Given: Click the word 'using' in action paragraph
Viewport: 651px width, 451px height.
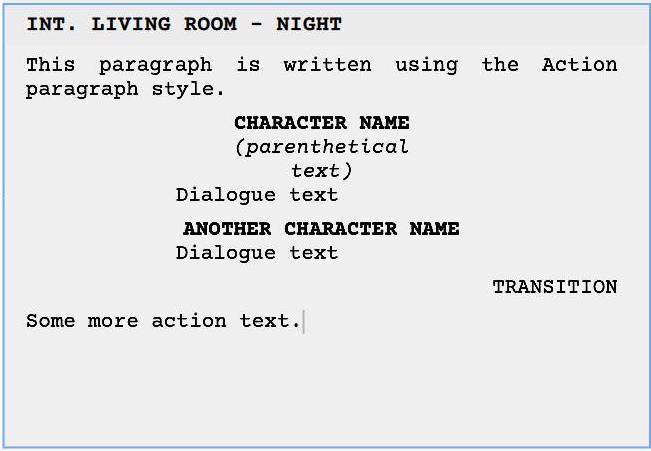Looking at the screenshot, I should (427, 66).
